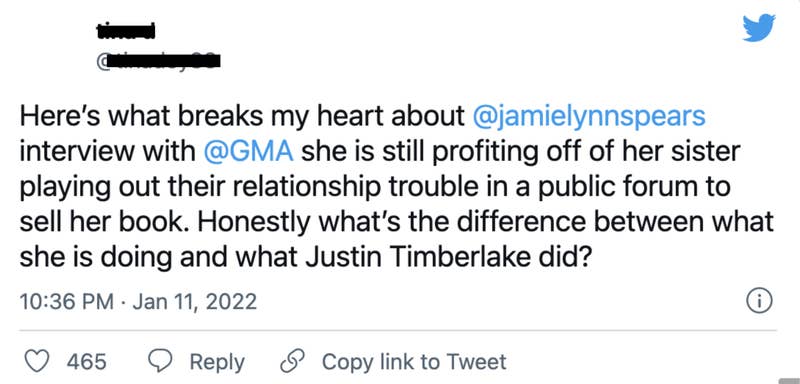The width and height of the screenshot is (800, 384).
Task: Click the redacted @username handle
Action: [x=158, y=62]
